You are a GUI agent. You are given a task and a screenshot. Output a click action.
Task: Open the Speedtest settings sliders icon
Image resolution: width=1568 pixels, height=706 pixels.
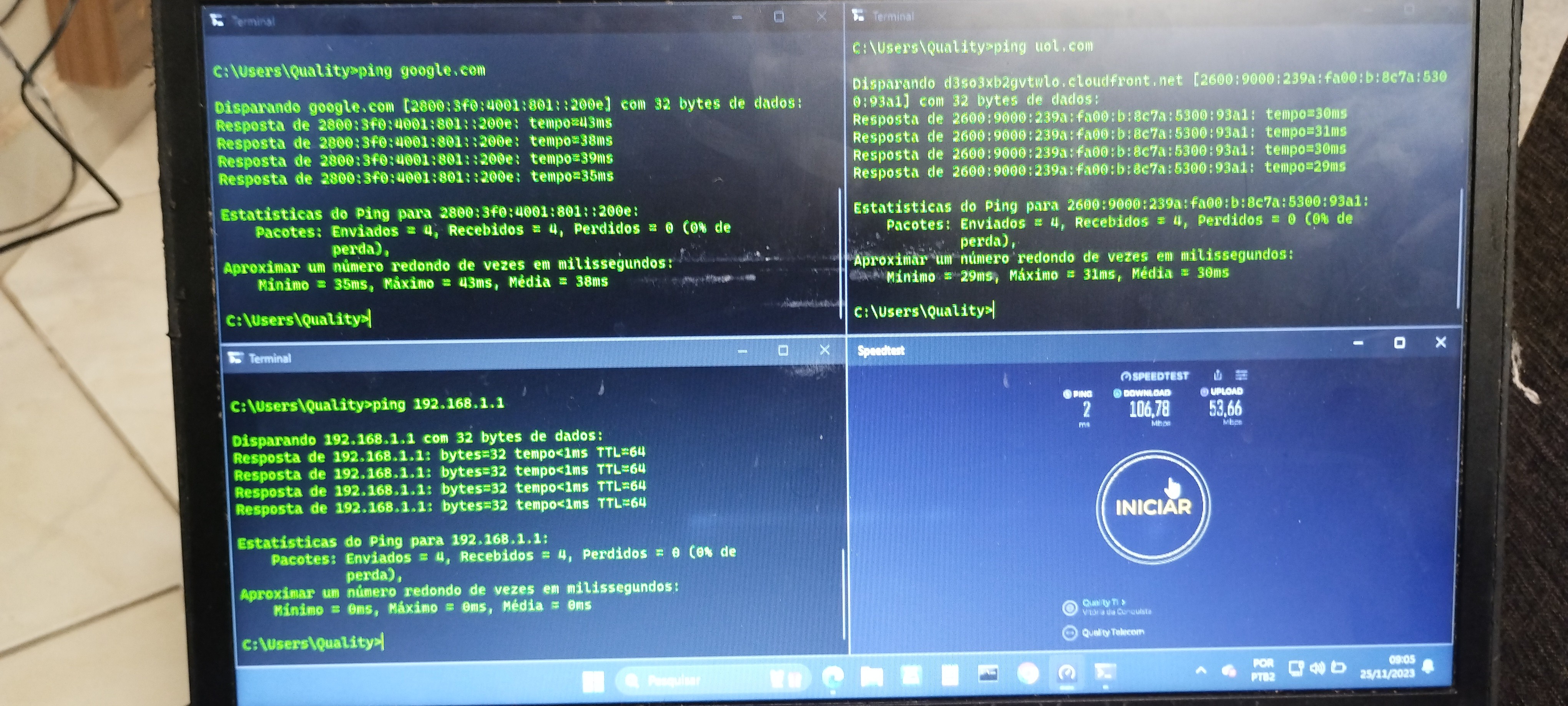(1242, 375)
